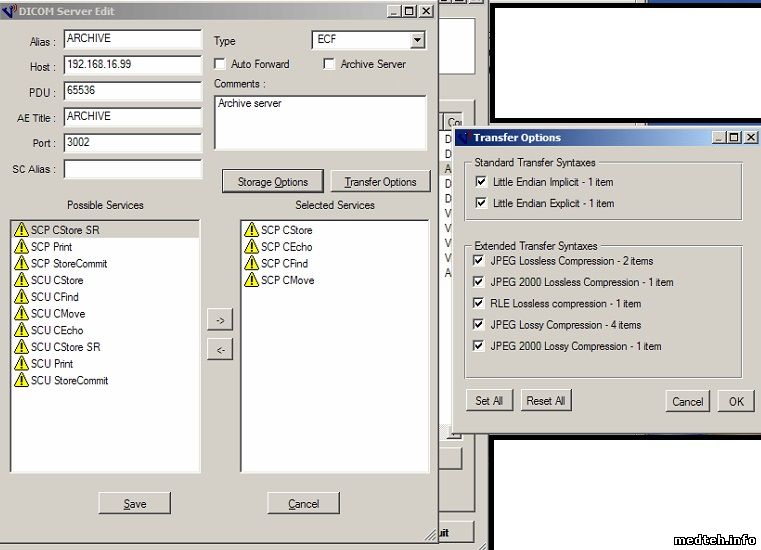Click the DICOM Server Edit title icon
761x550 pixels.
(x=10, y=11)
